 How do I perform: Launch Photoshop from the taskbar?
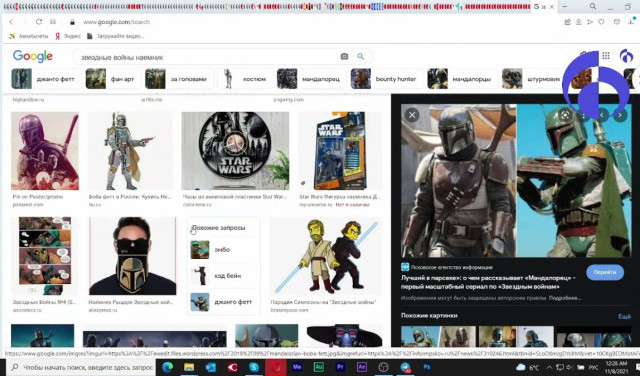427,367
